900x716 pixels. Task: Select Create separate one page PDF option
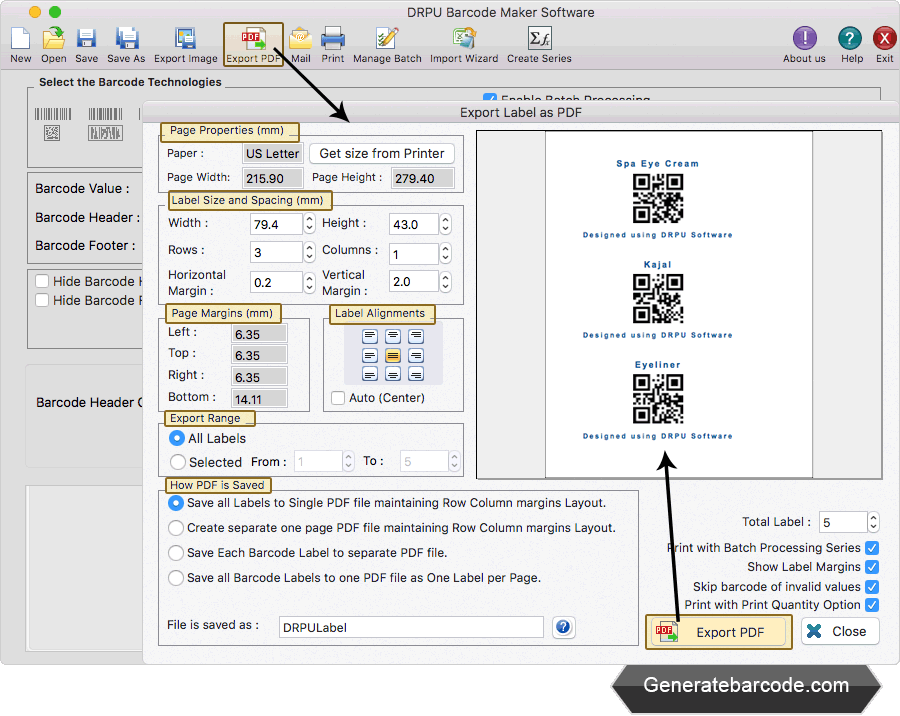coord(176,528)
